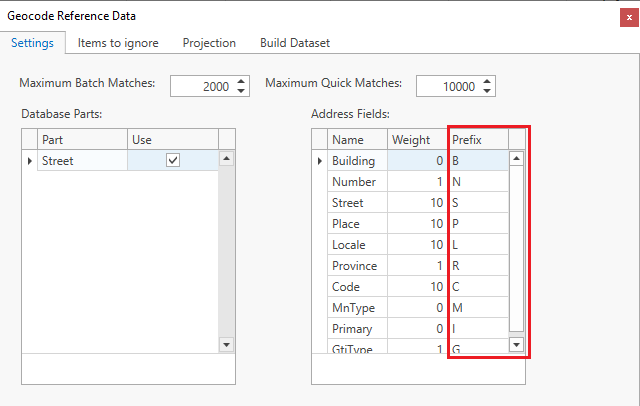Screen dimensions: 640x406
Task: Switch to the Items to ignore tab
Action: (x=119, y=43)
